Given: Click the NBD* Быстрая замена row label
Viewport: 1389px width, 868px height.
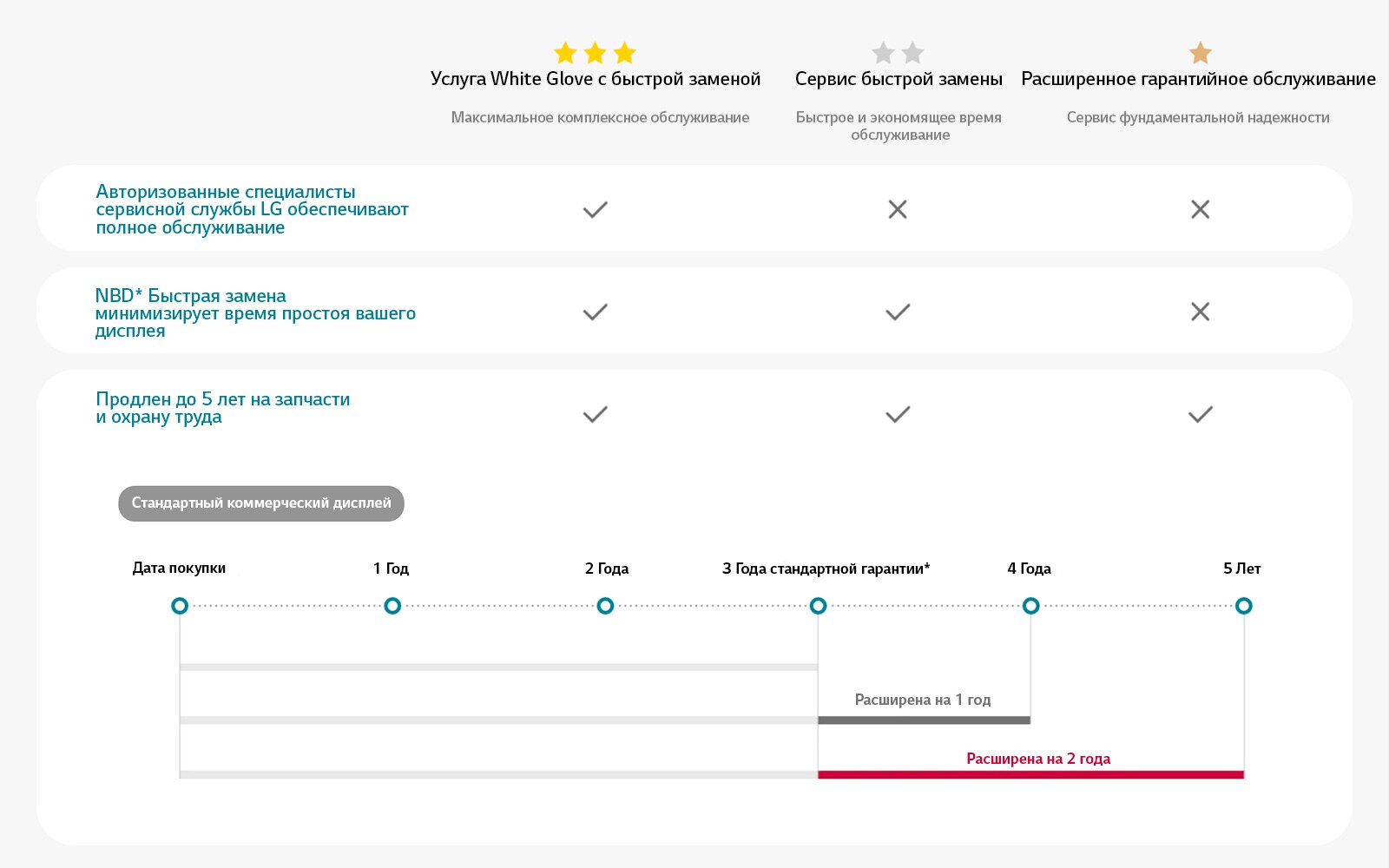Looking at the screenshot, I should [x=255, y=312].
